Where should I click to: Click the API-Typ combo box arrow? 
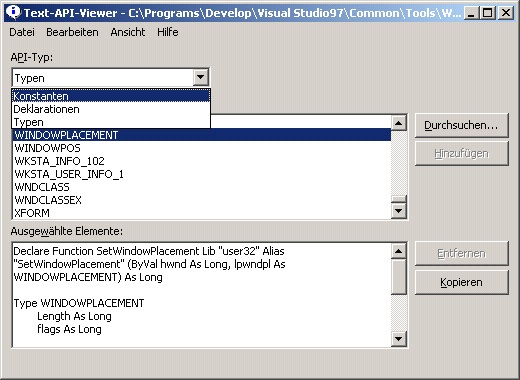pos(200,77)
